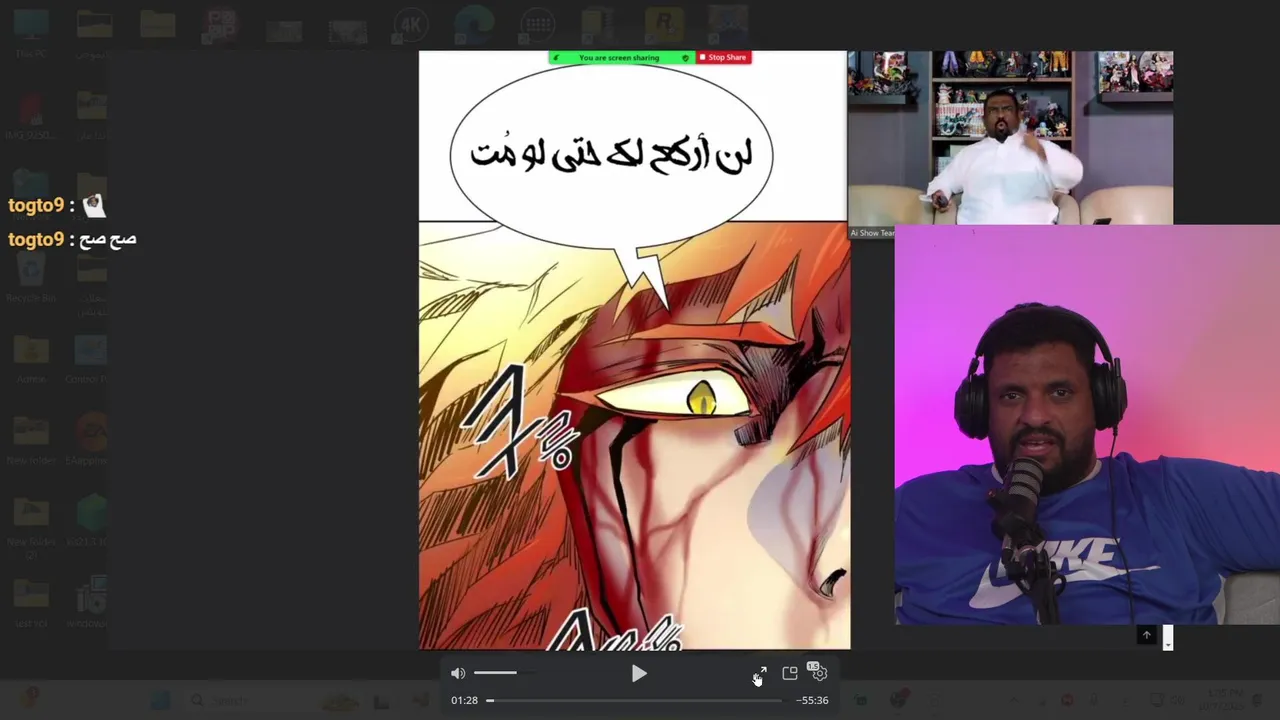The width and height of the screenshot is (1280, 720).
Task: Select the IMG_9250 file on desktop
Action: tap(31, 115)
